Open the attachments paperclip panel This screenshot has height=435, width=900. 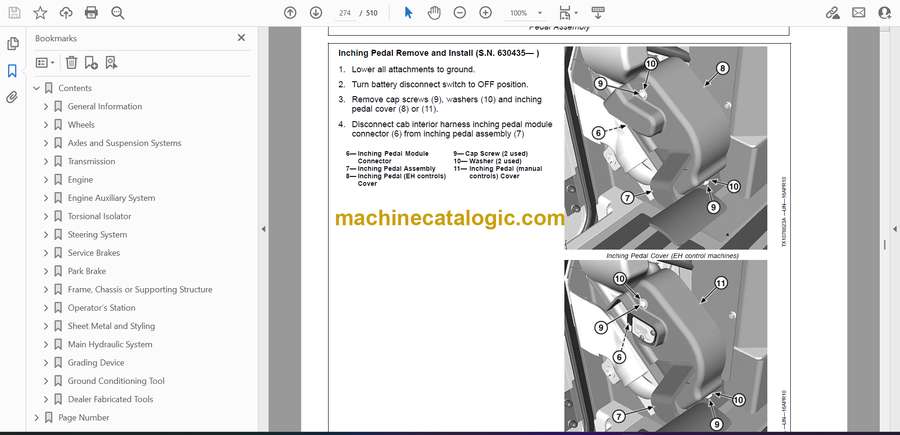click(12, 98)
